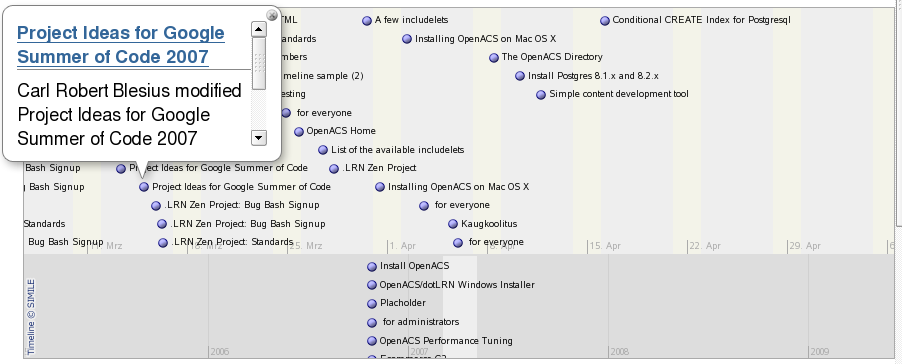Viewport: 902px width, 364px height.
Task: Click the '2006' year label in overview band
Action: coord(220,351)
